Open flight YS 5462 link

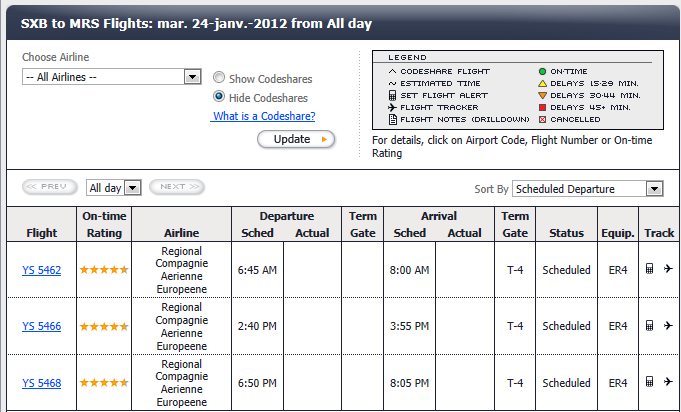point(42,270)
